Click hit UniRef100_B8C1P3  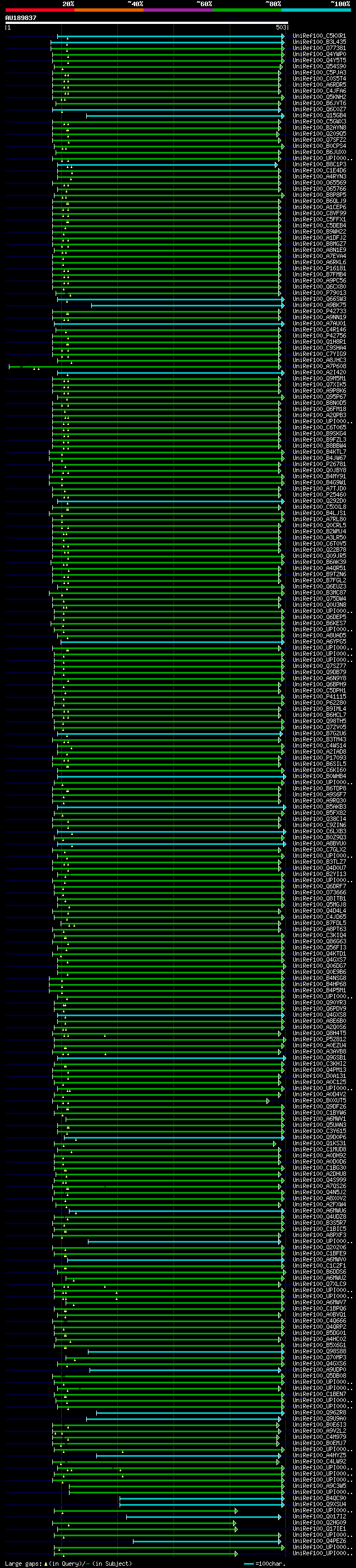(319, 164)
